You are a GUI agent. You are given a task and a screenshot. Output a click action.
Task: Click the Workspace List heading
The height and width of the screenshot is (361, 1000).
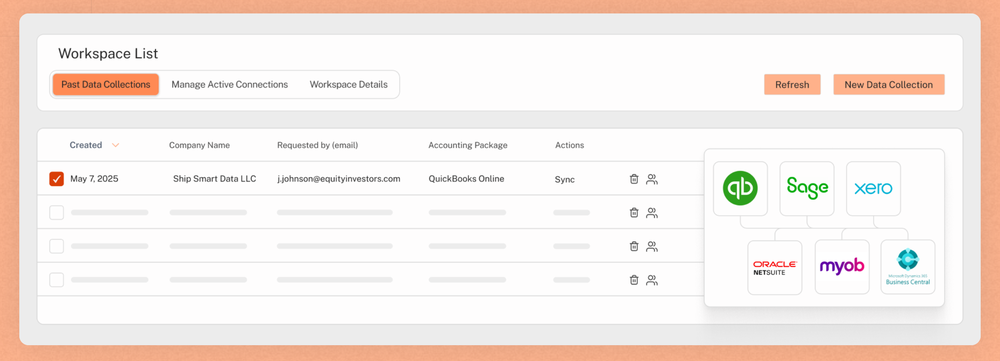(x=108, y=54)
